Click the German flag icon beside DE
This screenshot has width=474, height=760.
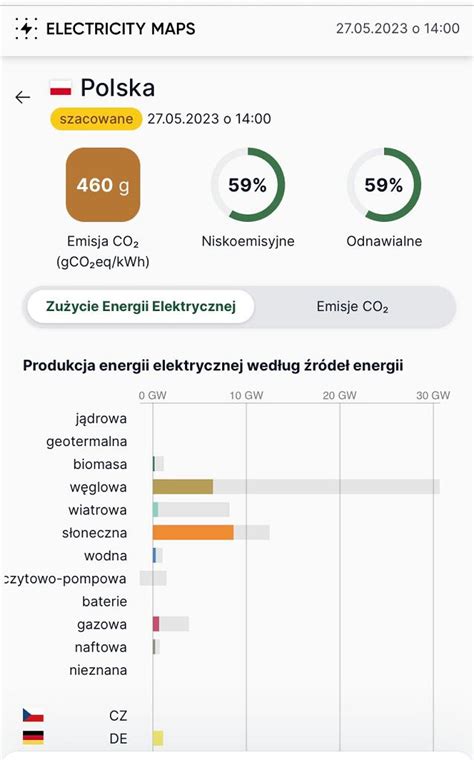(x=33, y=737)
